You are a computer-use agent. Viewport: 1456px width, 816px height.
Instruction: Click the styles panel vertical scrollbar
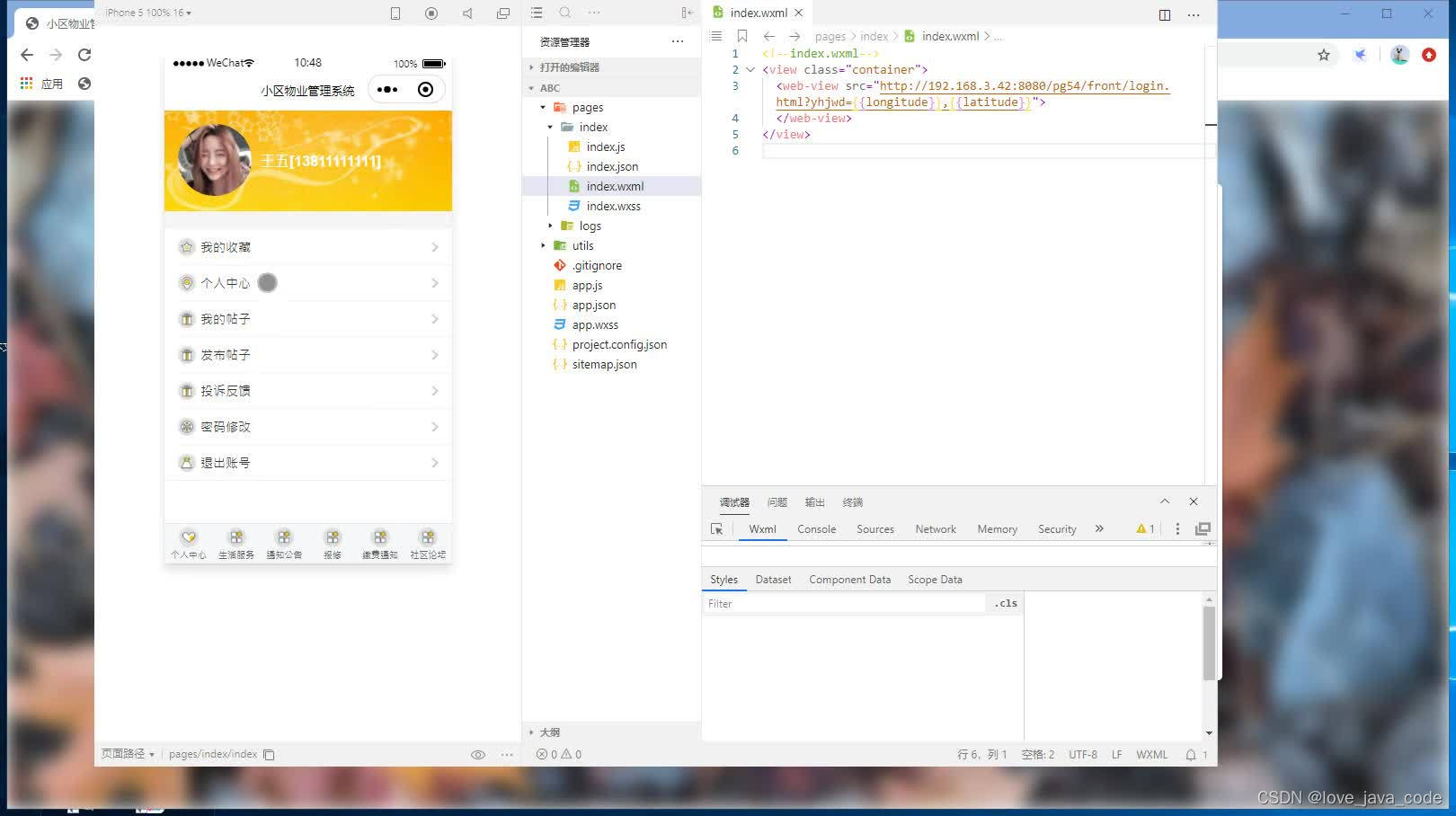point(1209,643)
